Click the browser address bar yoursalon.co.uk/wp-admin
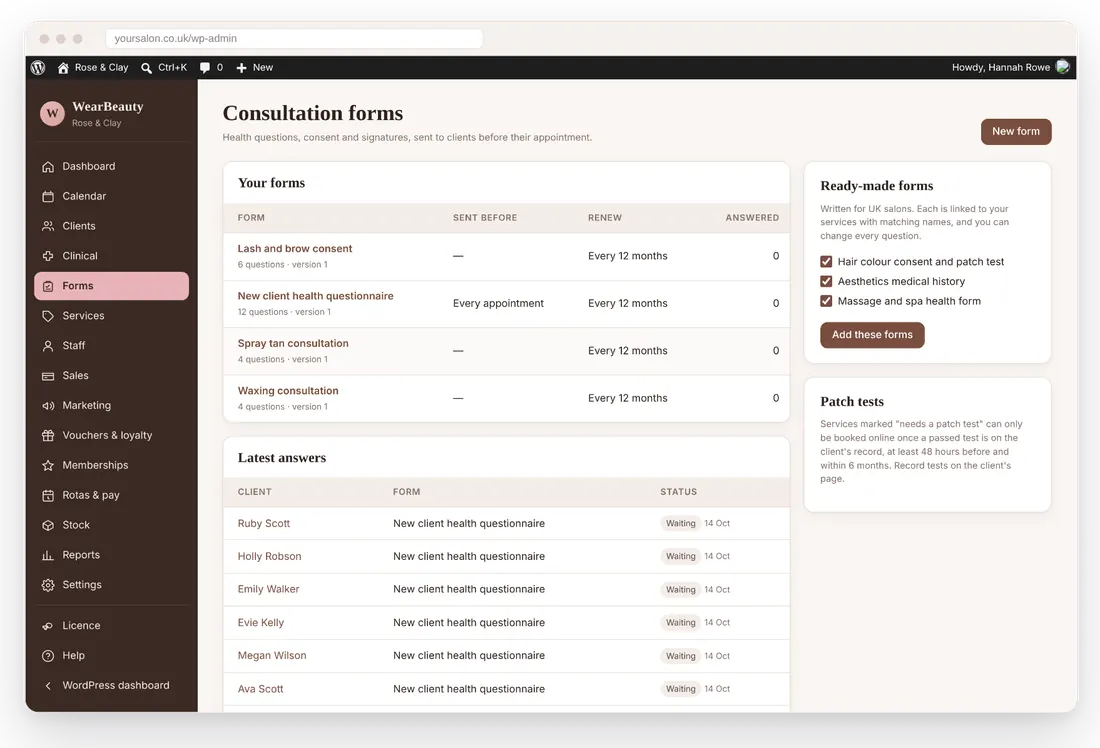 [x=294, y=39]
